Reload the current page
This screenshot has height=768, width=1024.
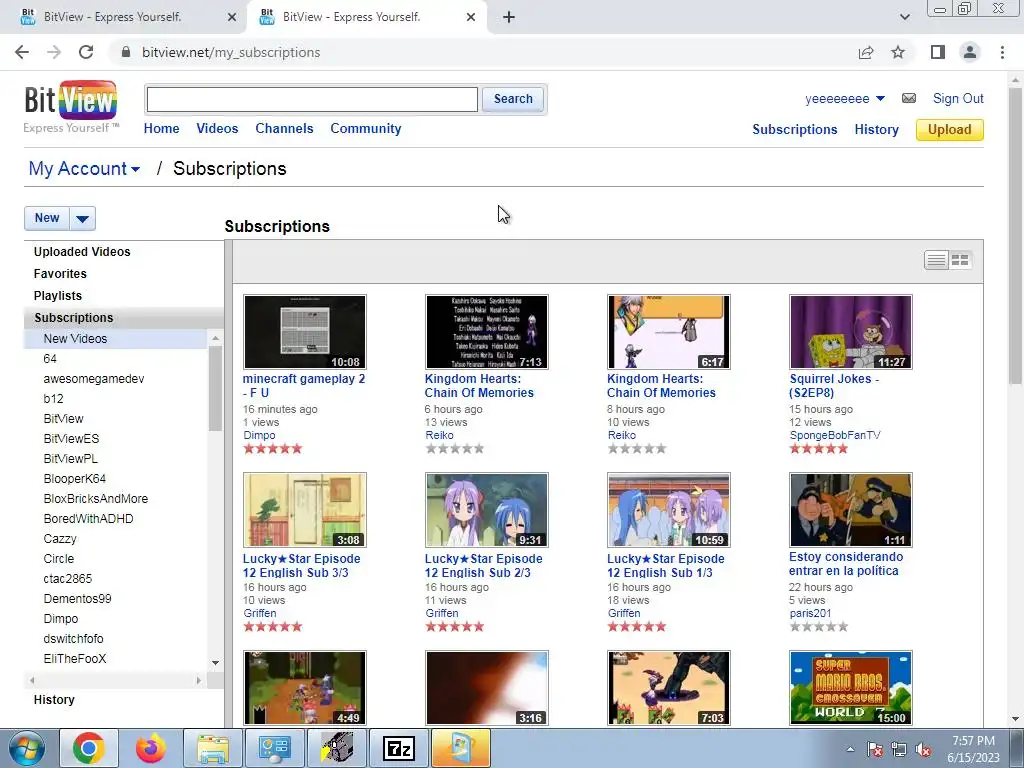click(86, 52)
